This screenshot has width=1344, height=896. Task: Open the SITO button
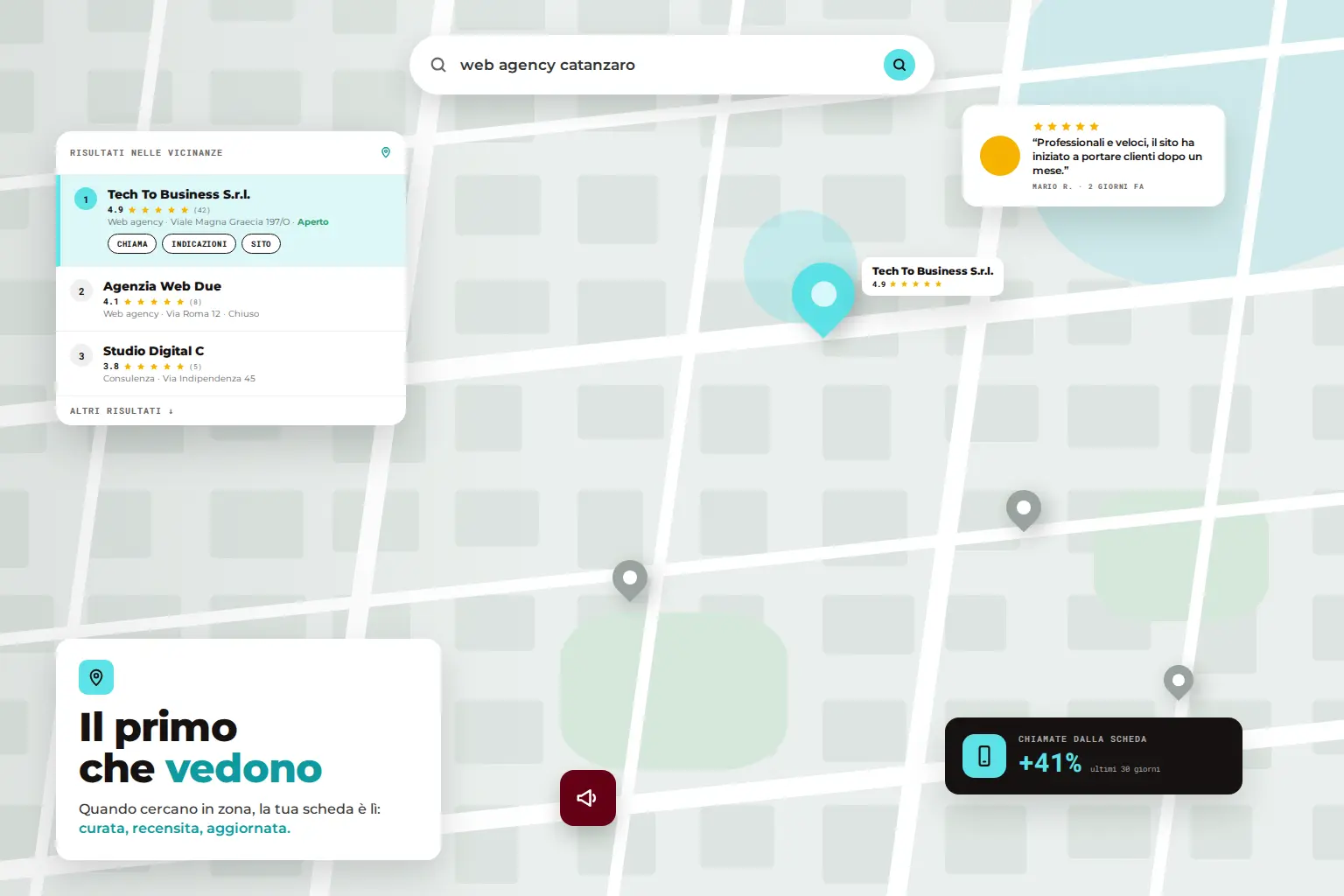pyautogui.click(x=261, y=244)
